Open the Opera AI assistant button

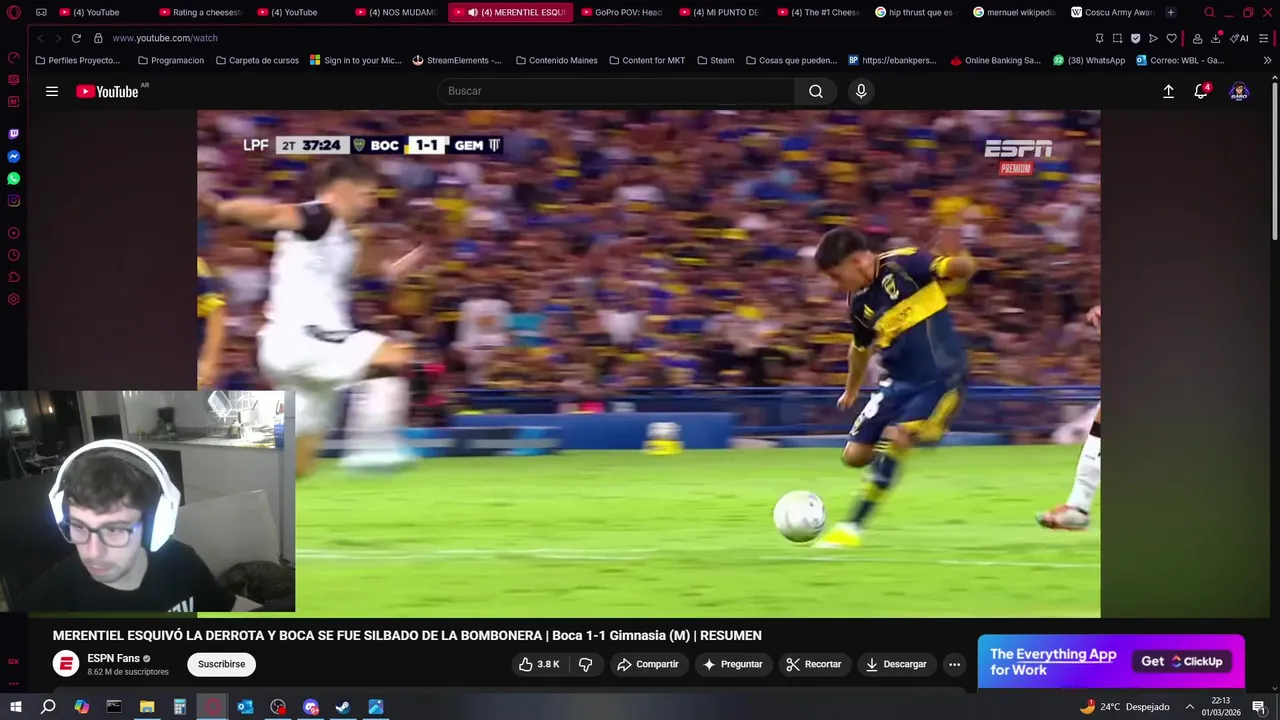[x=1240, y=38]
